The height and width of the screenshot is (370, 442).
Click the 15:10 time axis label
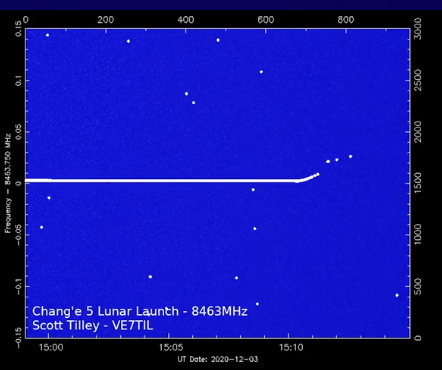click(x=291, y=348)
